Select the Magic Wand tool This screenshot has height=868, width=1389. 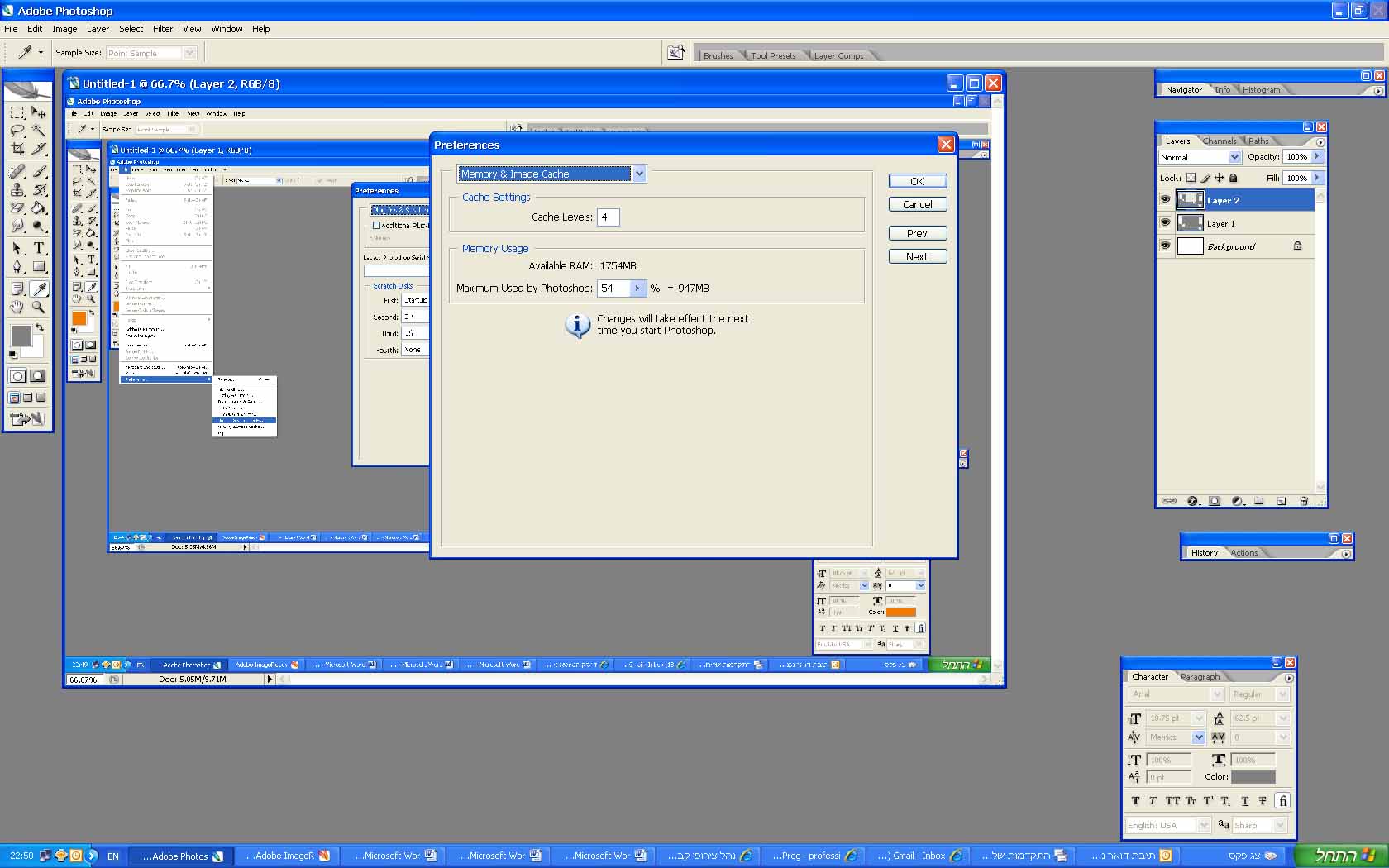pyautogui.click(x=39, y=131)
